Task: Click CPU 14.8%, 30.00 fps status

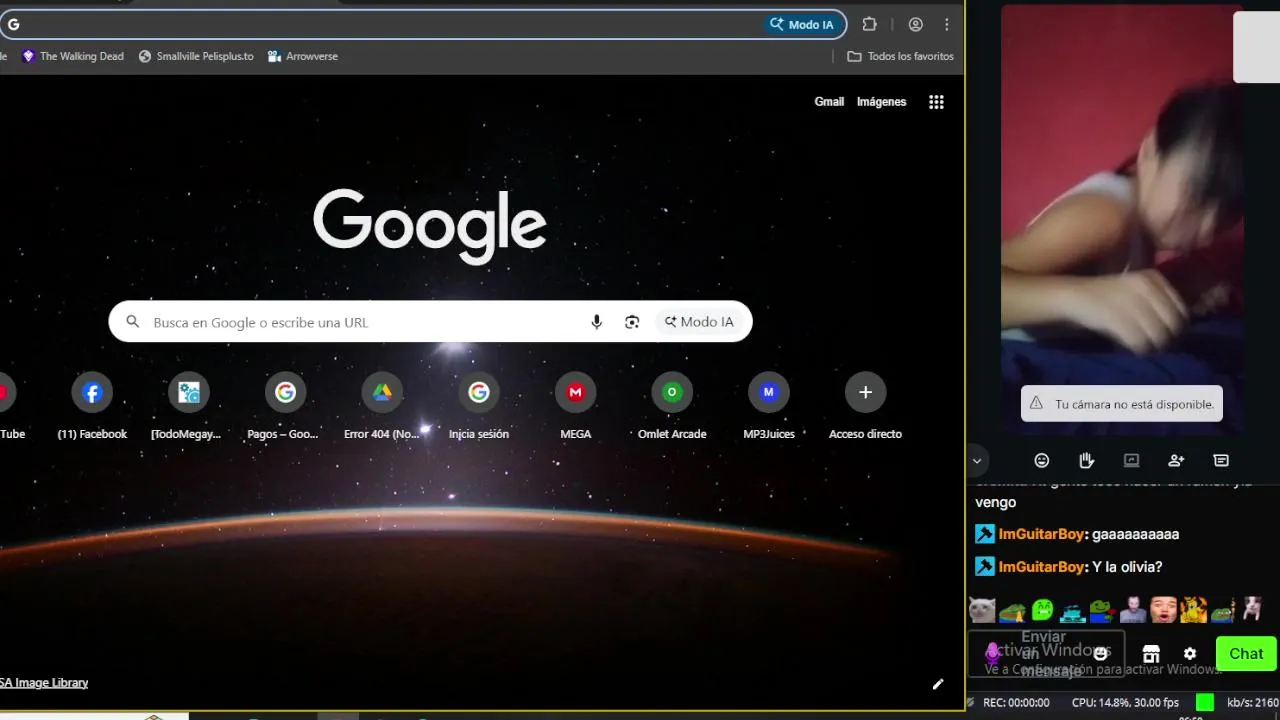Action: tap(1125, 702)
